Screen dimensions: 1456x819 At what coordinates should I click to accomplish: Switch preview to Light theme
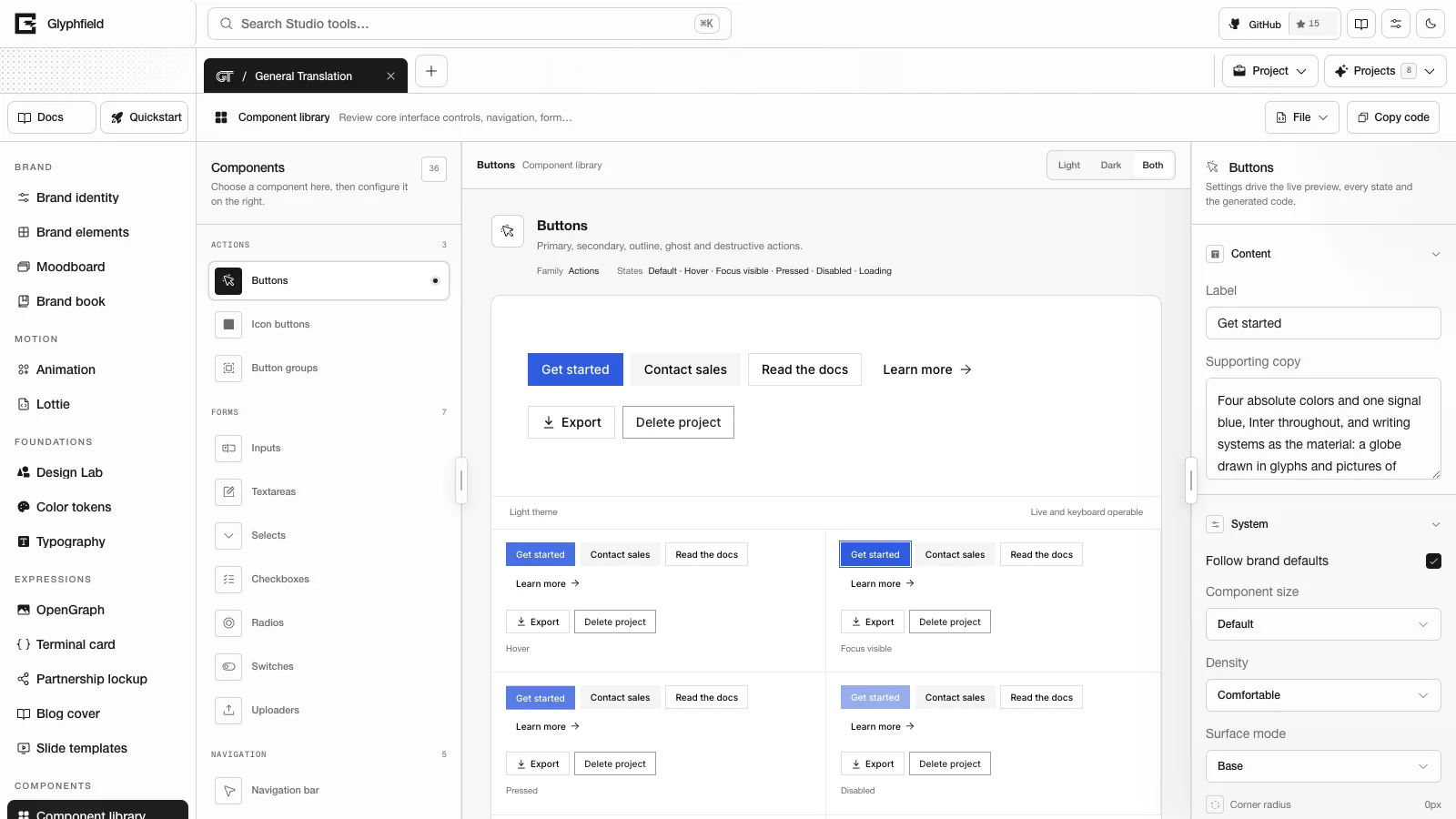pos(1068,165)
